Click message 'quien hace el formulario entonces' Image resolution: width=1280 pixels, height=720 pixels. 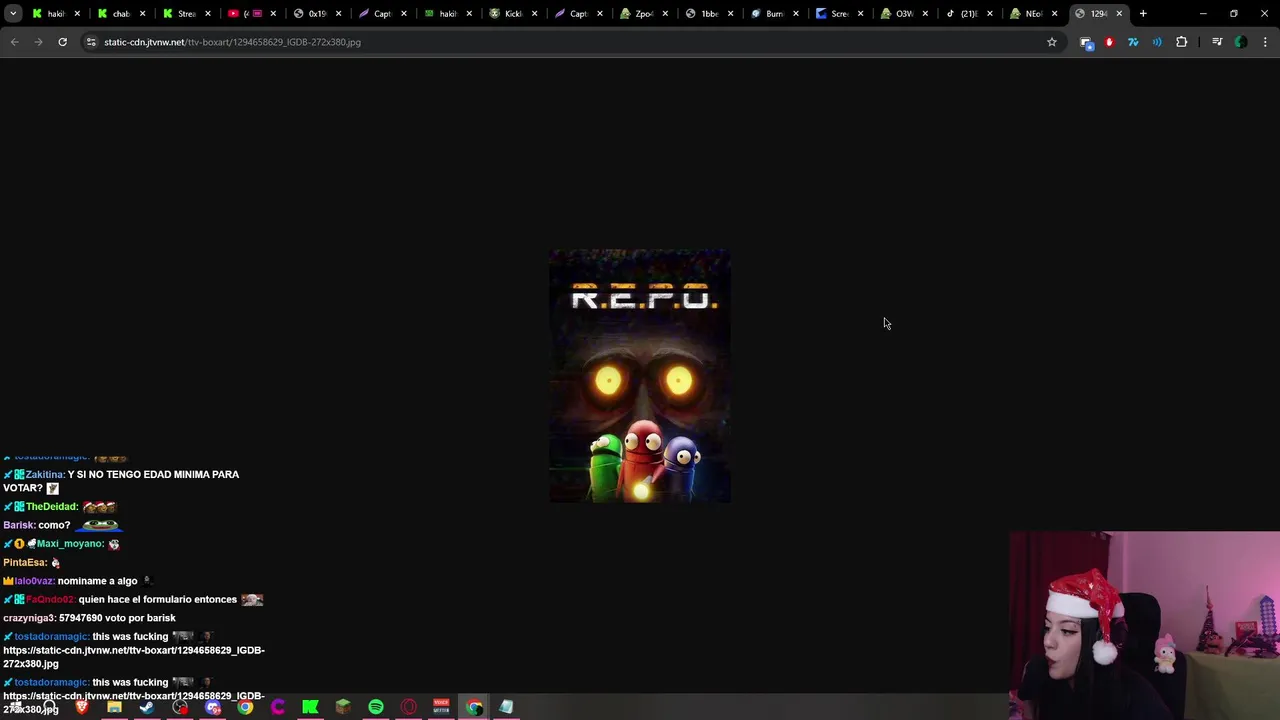tap(158, 599)
